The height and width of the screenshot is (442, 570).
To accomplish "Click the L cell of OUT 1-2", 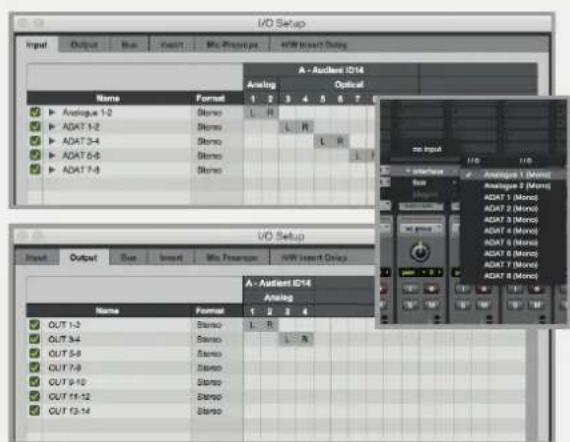I will (252, 325).
